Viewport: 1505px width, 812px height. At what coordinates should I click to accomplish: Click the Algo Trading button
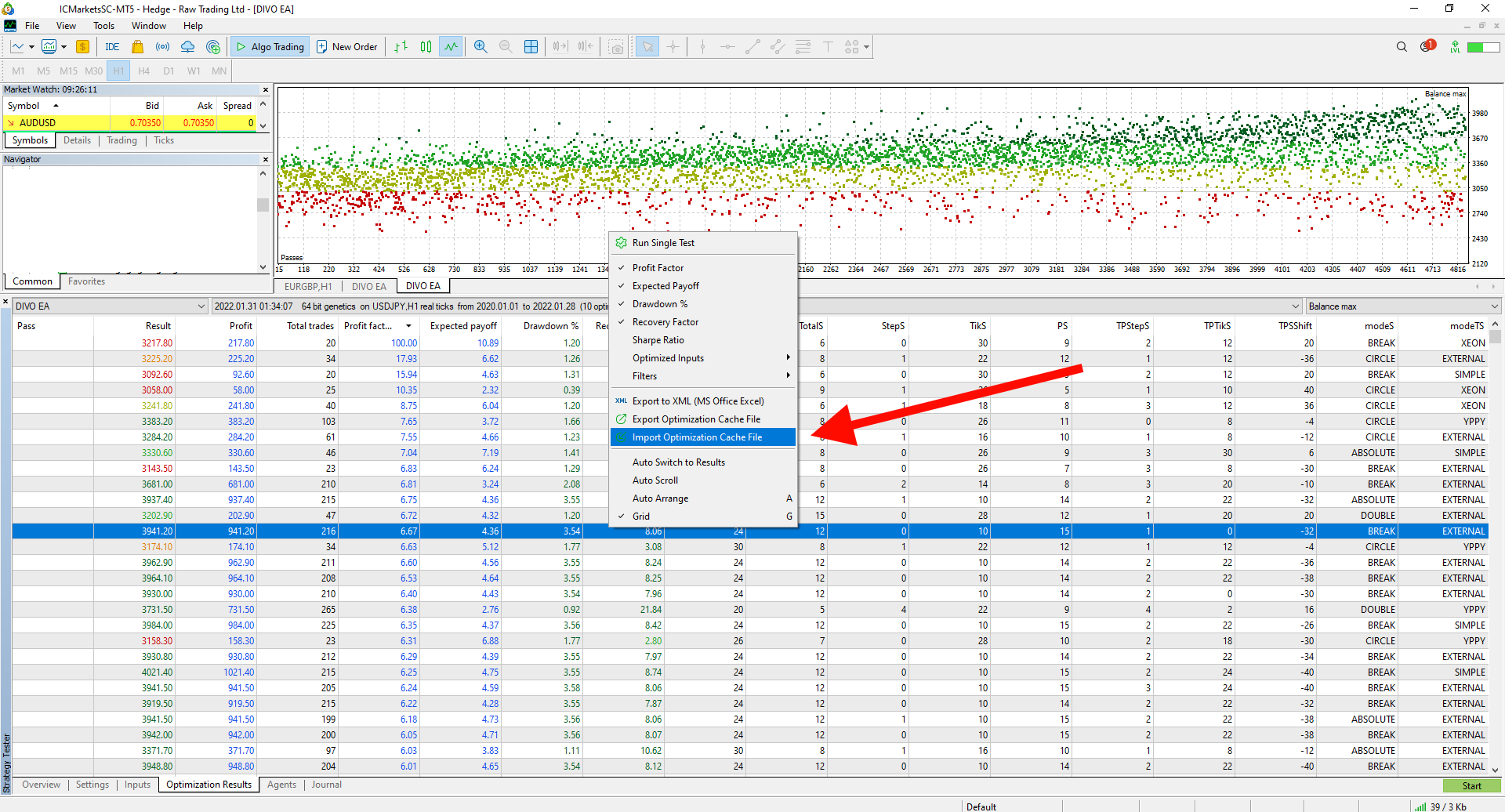pos(270,47)
